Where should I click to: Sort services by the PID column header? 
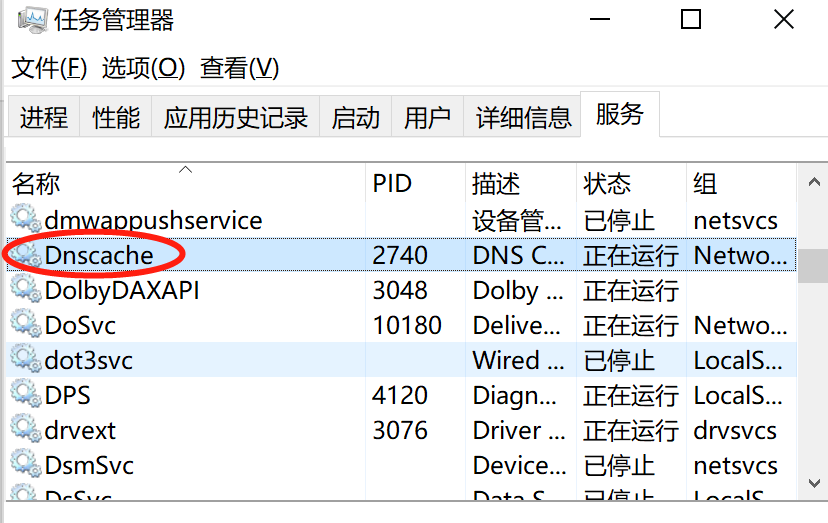(x=392, y=184)
